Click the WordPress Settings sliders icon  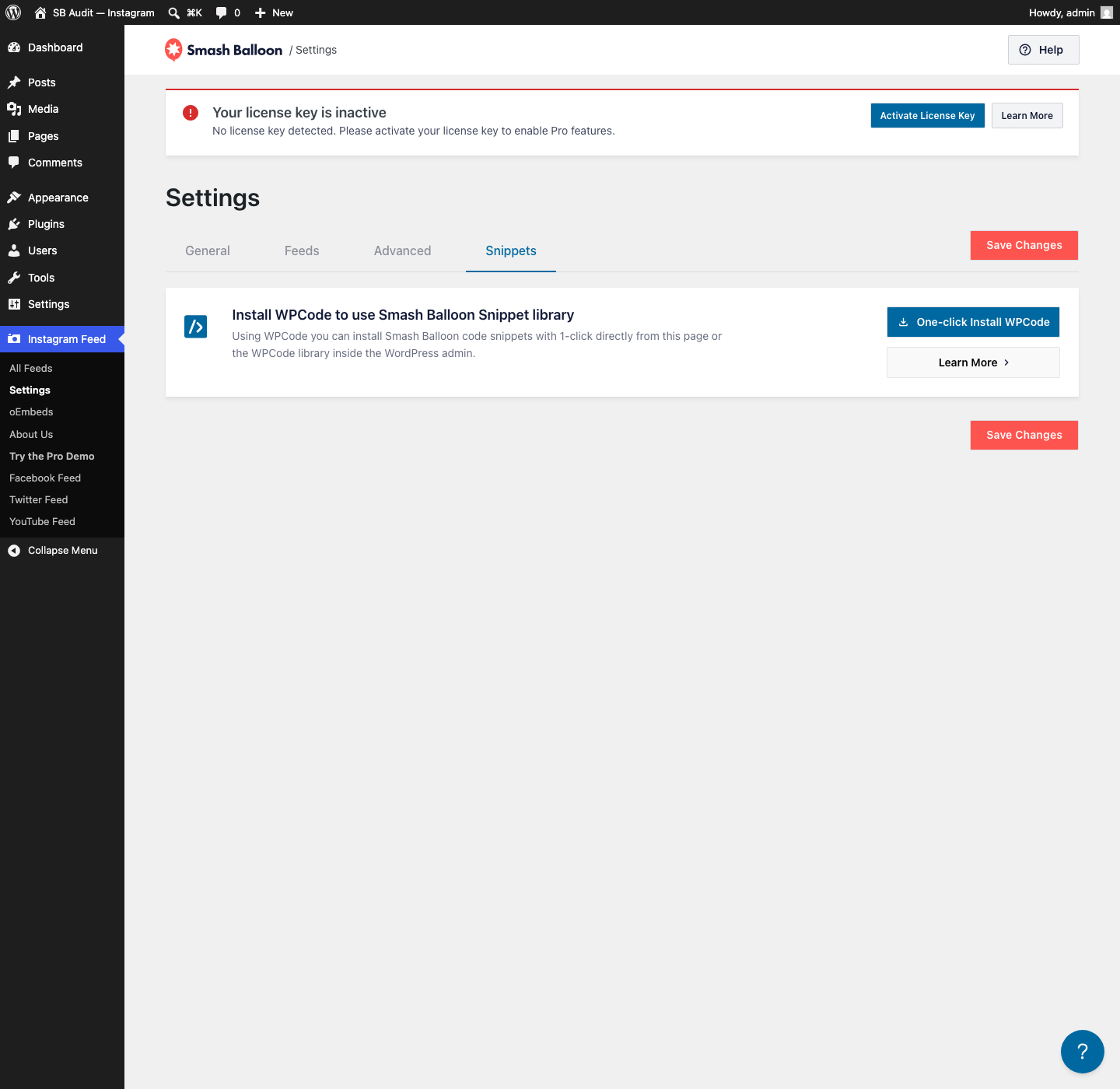[14, 304]
